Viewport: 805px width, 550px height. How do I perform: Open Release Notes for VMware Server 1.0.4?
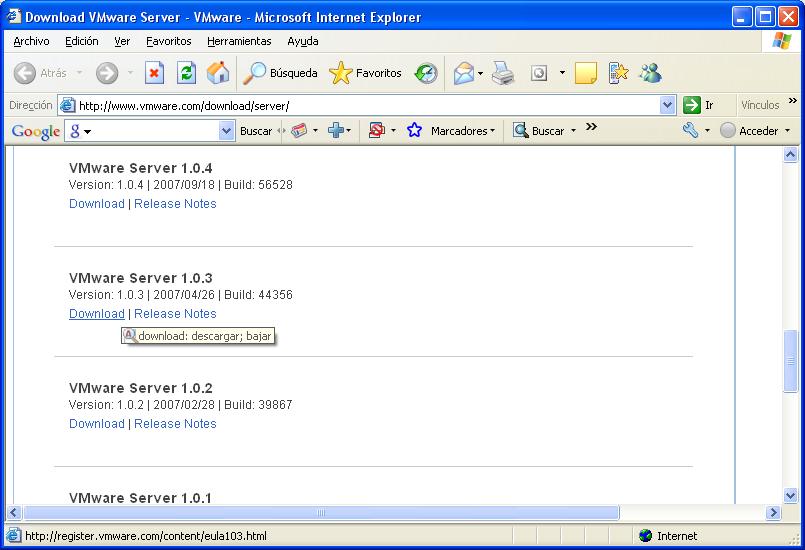tap(175, 204)
